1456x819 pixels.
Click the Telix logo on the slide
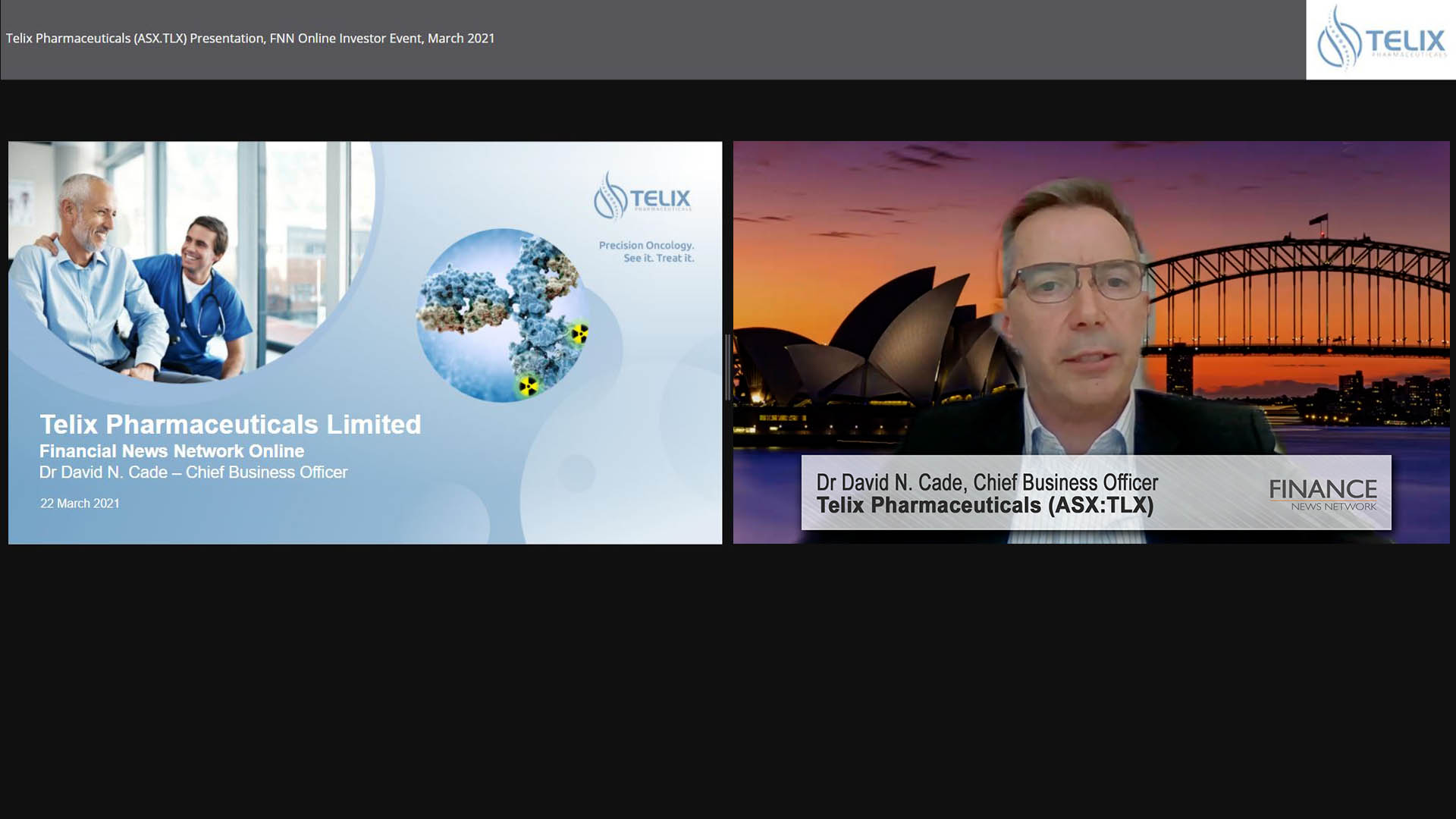643,196
